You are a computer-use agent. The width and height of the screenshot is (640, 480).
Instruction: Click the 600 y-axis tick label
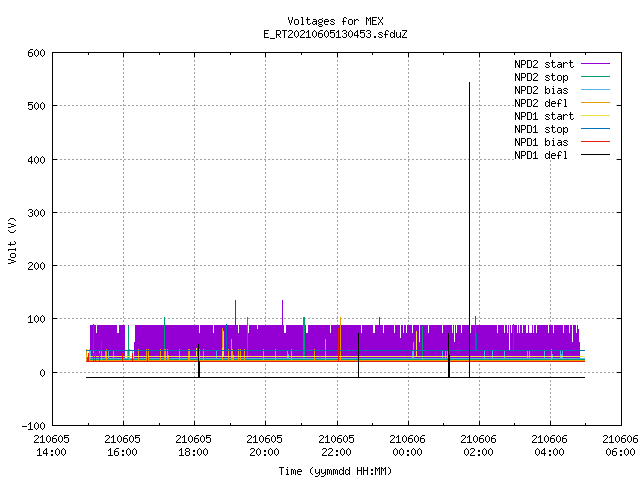[x=36, y=53]
